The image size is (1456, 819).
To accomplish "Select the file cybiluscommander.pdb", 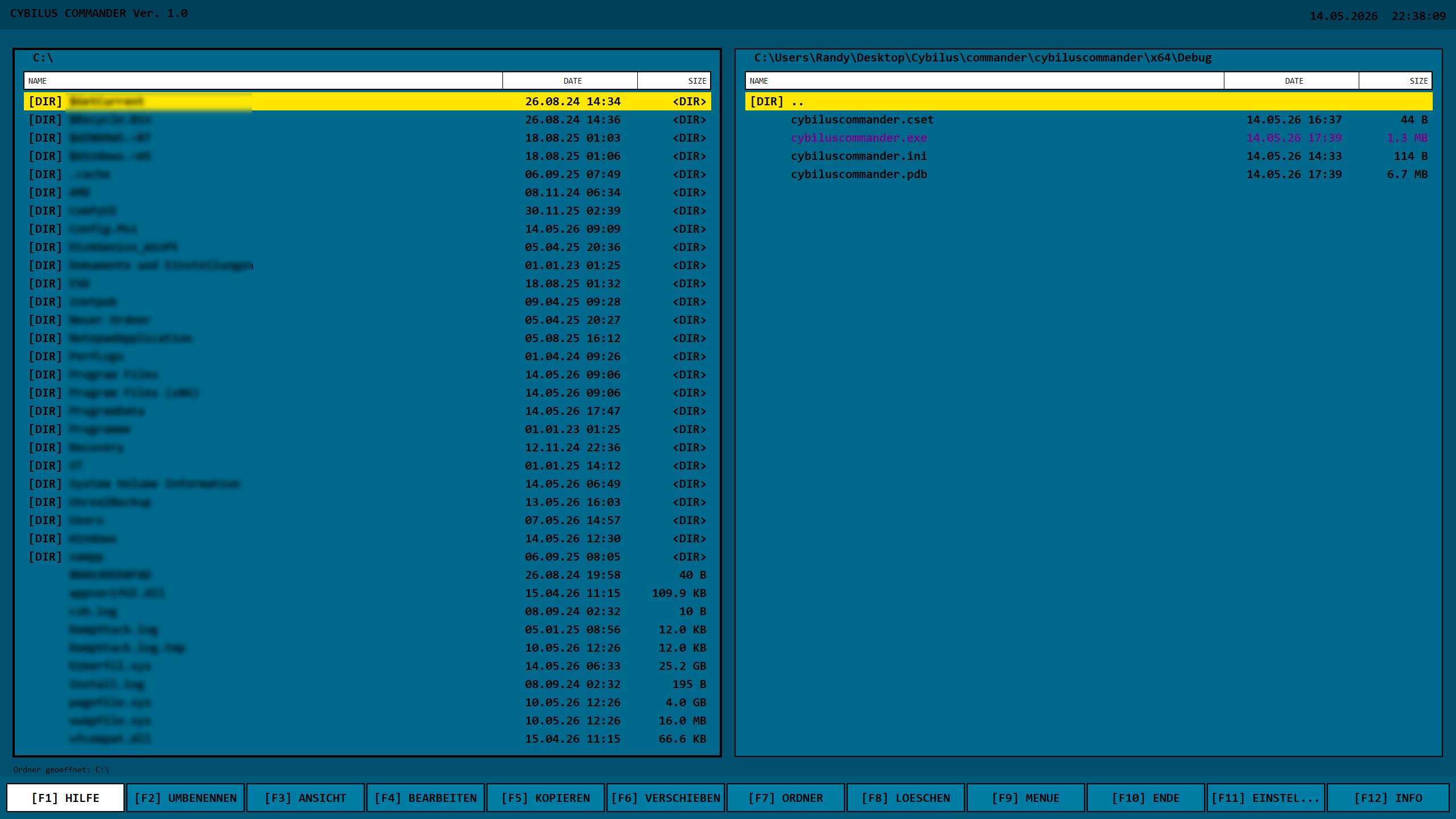I will (x=1089, y=174).
